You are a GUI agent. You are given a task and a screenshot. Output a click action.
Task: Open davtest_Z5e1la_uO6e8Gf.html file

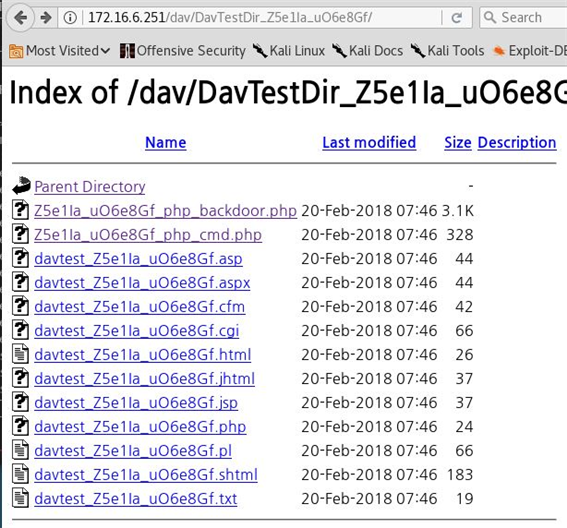point(143,354)
